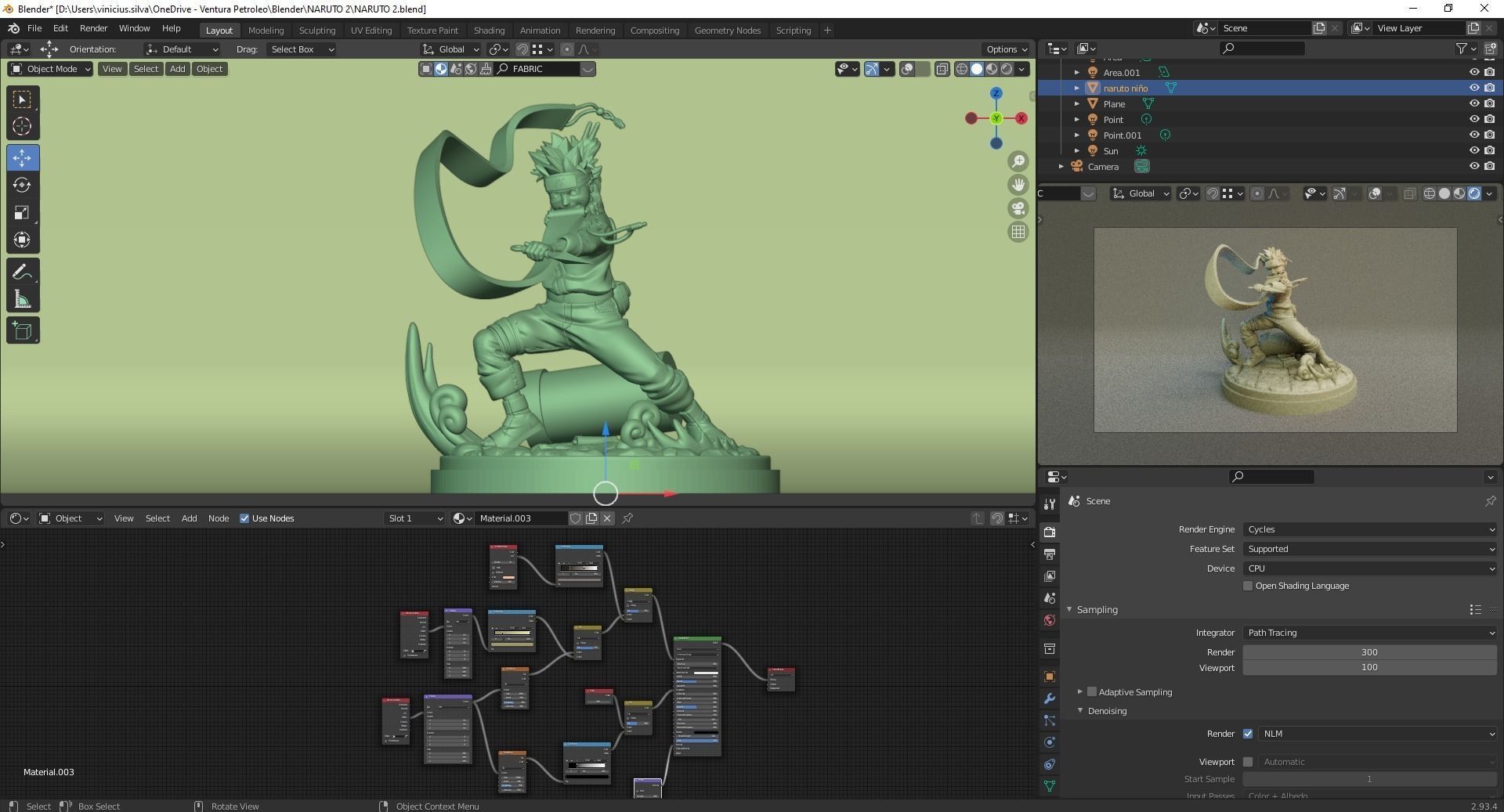The height and width of the screenshot is (812, 1504).
Task: Uncheck the Render denoising checkbox
Action: tap(1248, 734)
